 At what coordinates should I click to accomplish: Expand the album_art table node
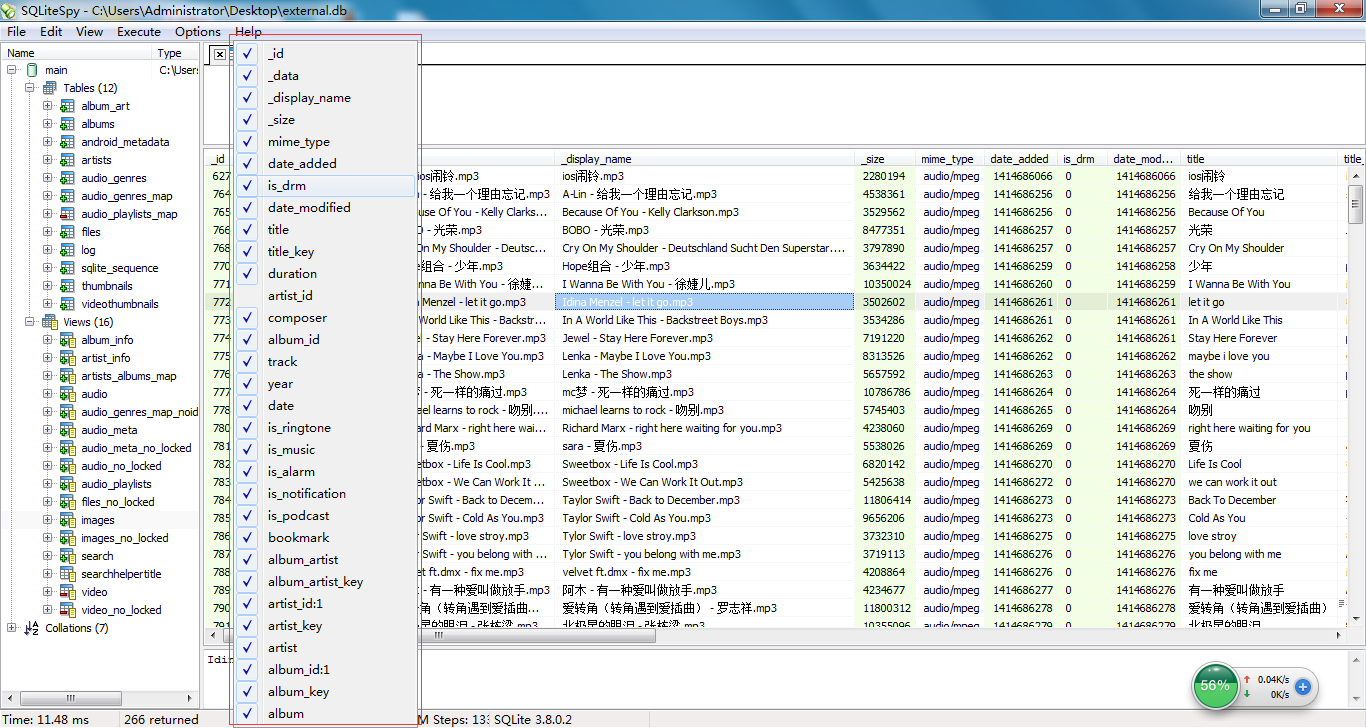(x=48, y=106)
